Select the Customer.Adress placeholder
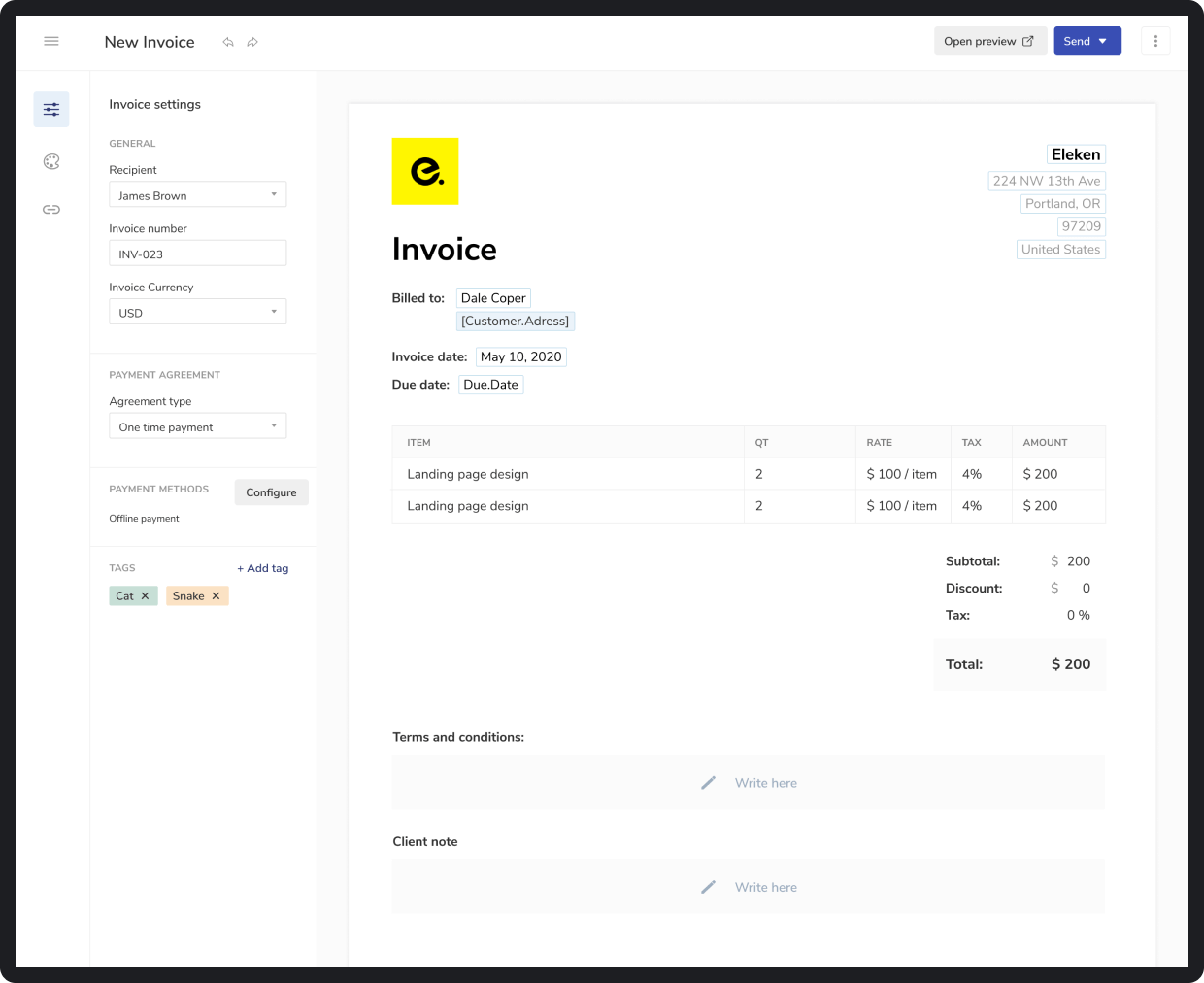 pos(516,322)
